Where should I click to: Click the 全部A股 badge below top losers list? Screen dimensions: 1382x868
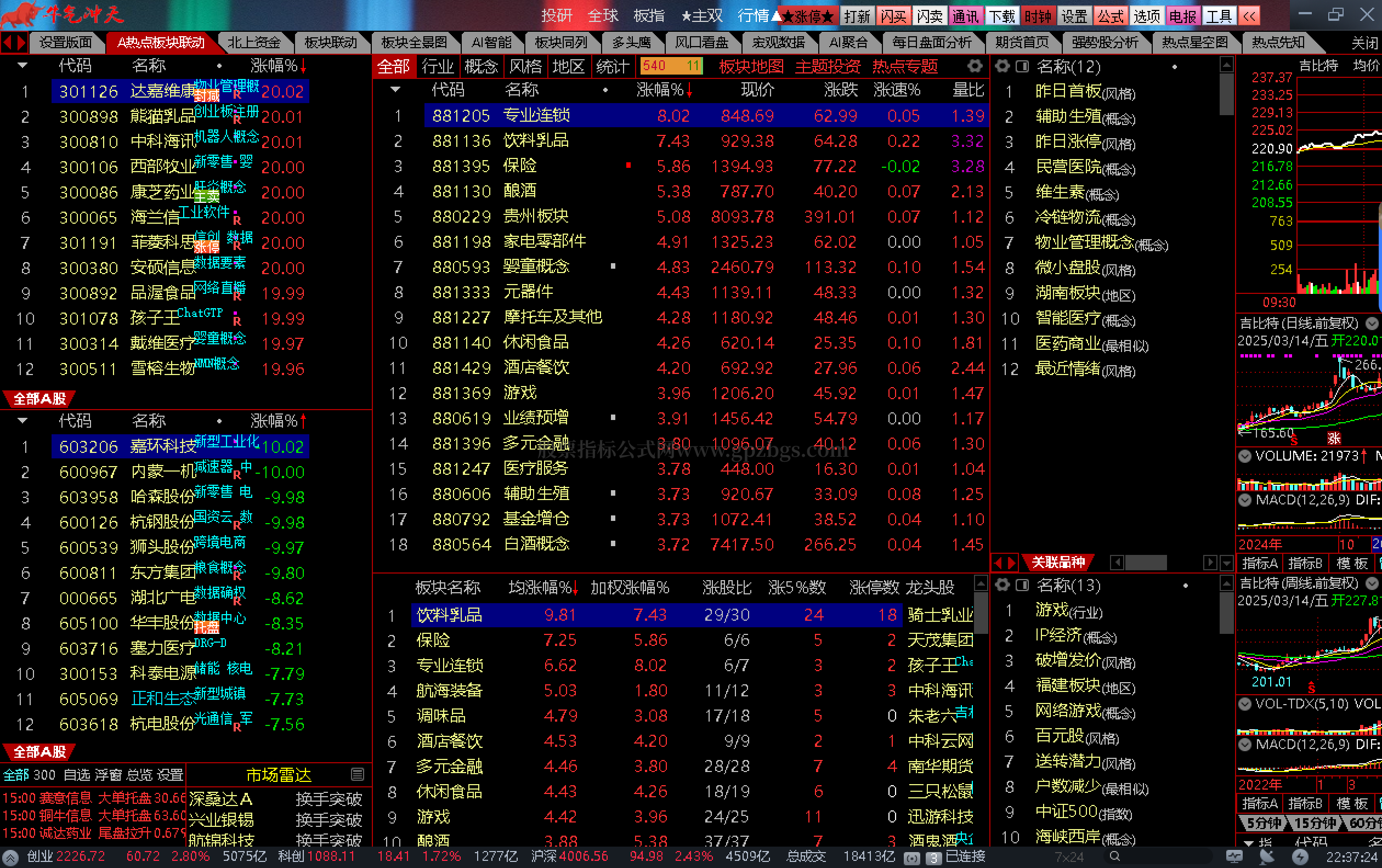(x=39, y=752)
